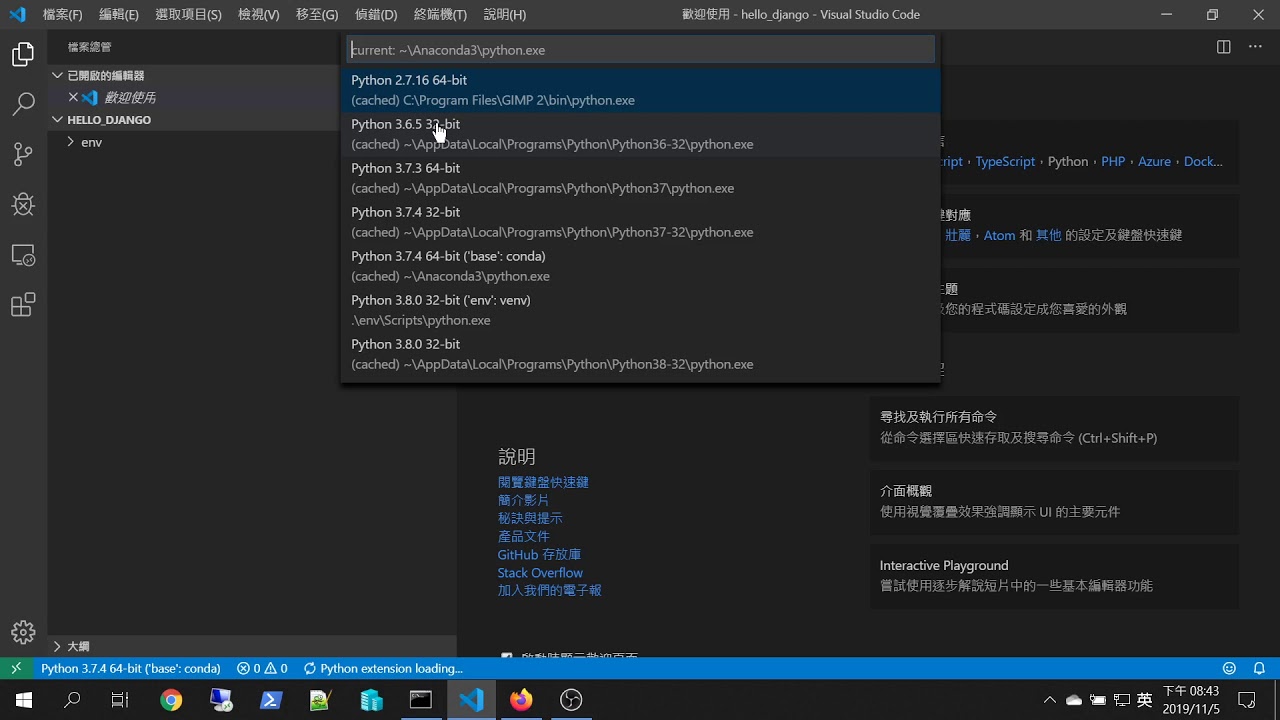Open Firefox from the taskbar
The image size is (1280, 720).
tap(521, 700)
